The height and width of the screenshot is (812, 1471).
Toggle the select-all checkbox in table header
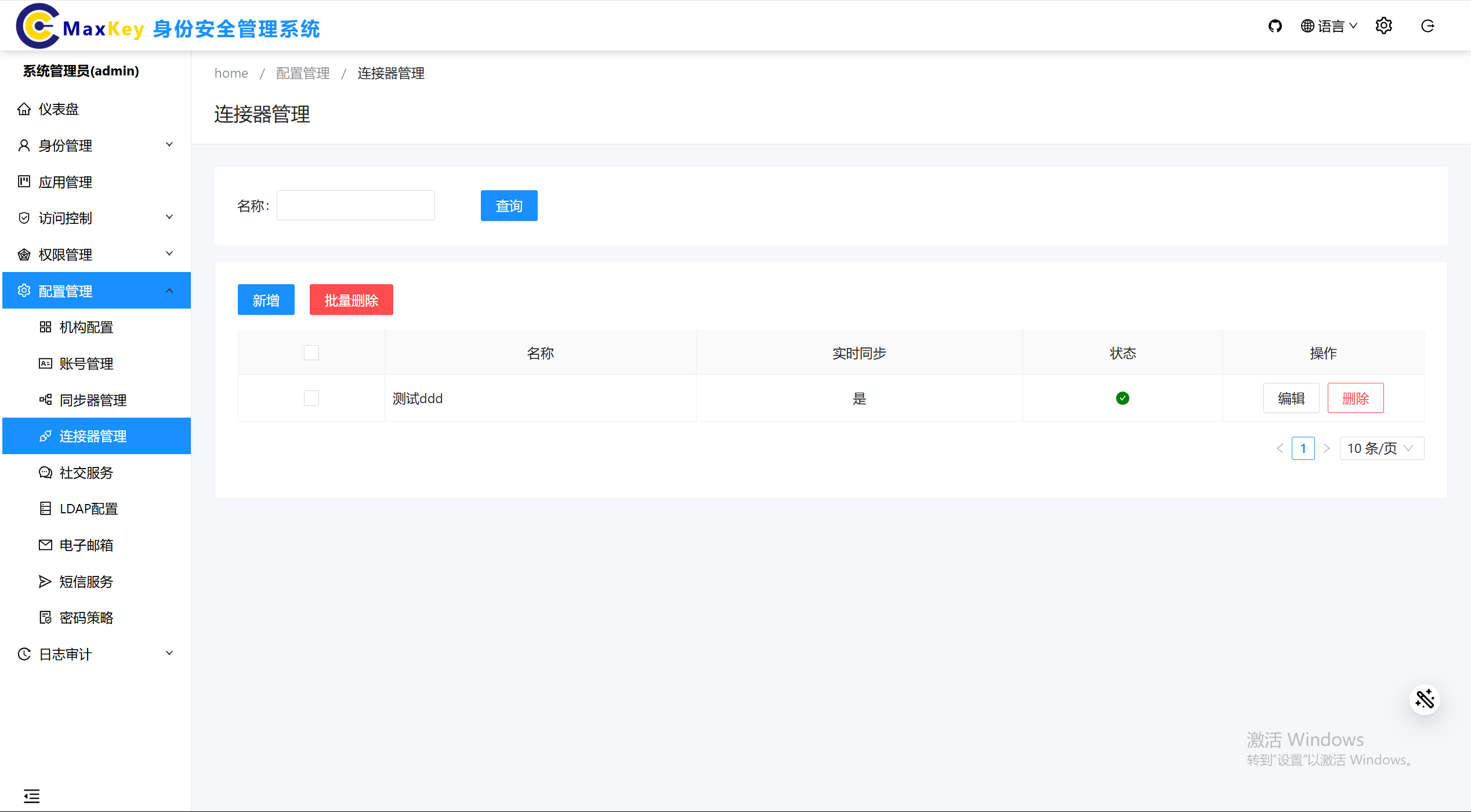pyautogui.click(x=311, y=353)
